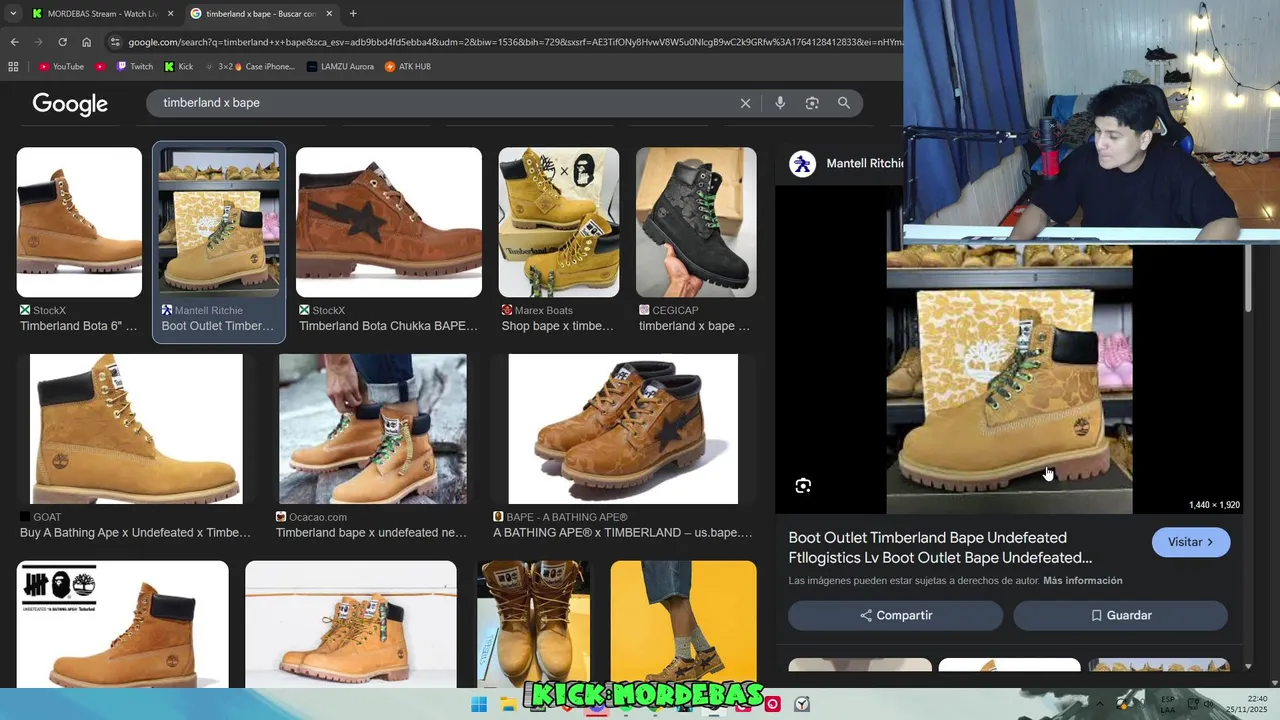Select the timberland x bape tab

click(261, 14)
